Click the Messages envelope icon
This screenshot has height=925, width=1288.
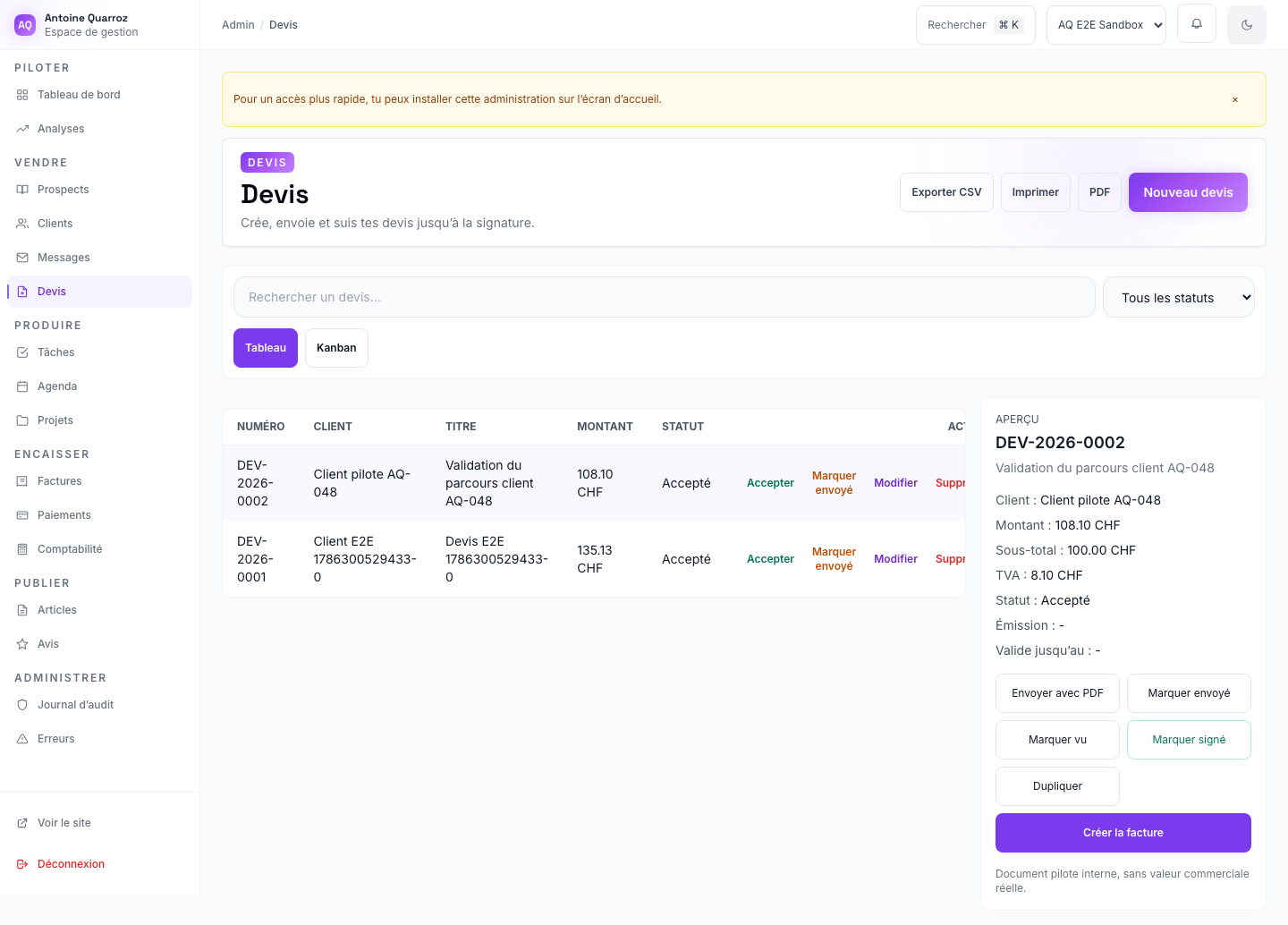click(22, 258)
